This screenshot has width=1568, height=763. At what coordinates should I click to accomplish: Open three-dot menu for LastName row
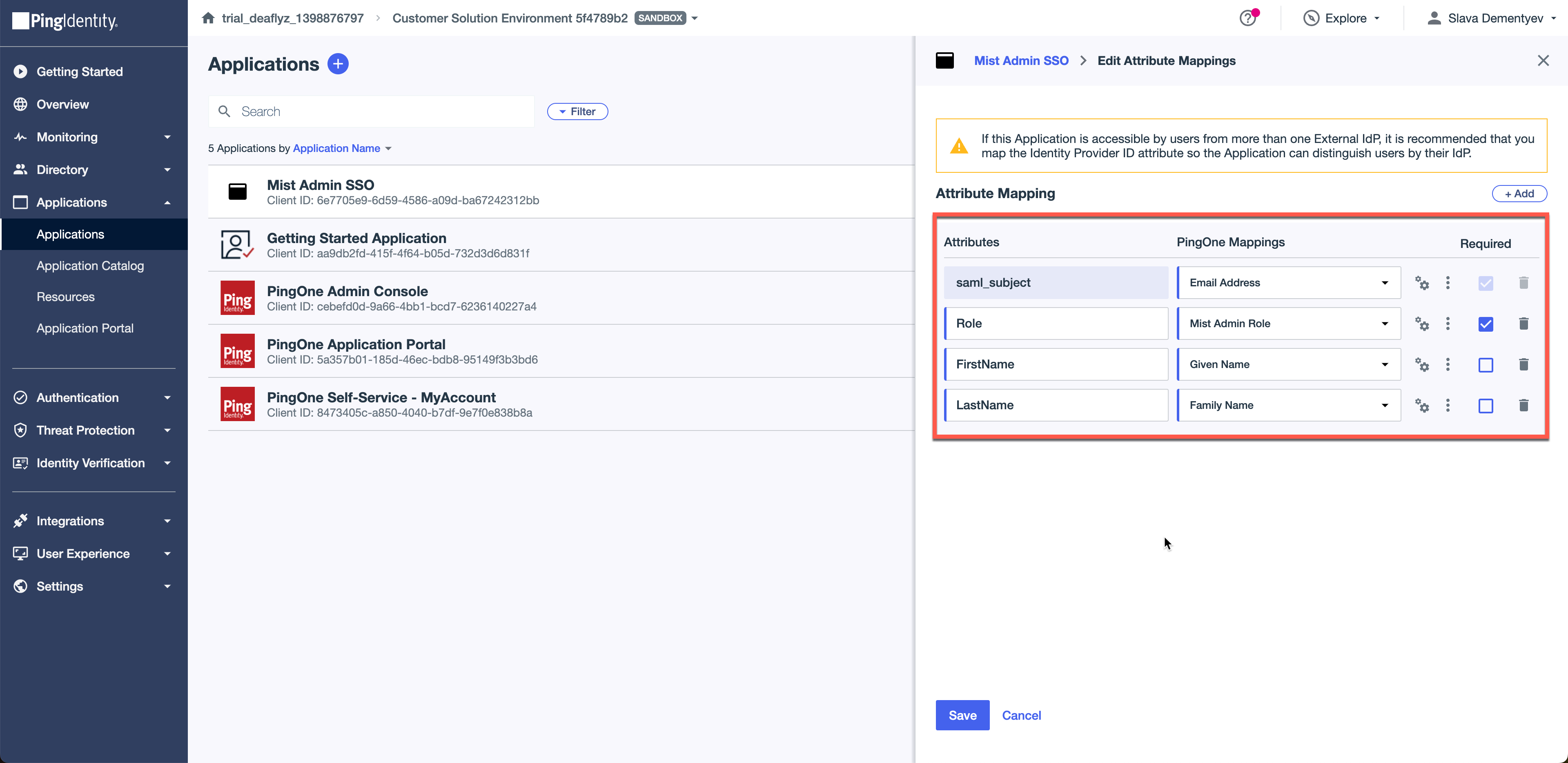(1448, 406)
